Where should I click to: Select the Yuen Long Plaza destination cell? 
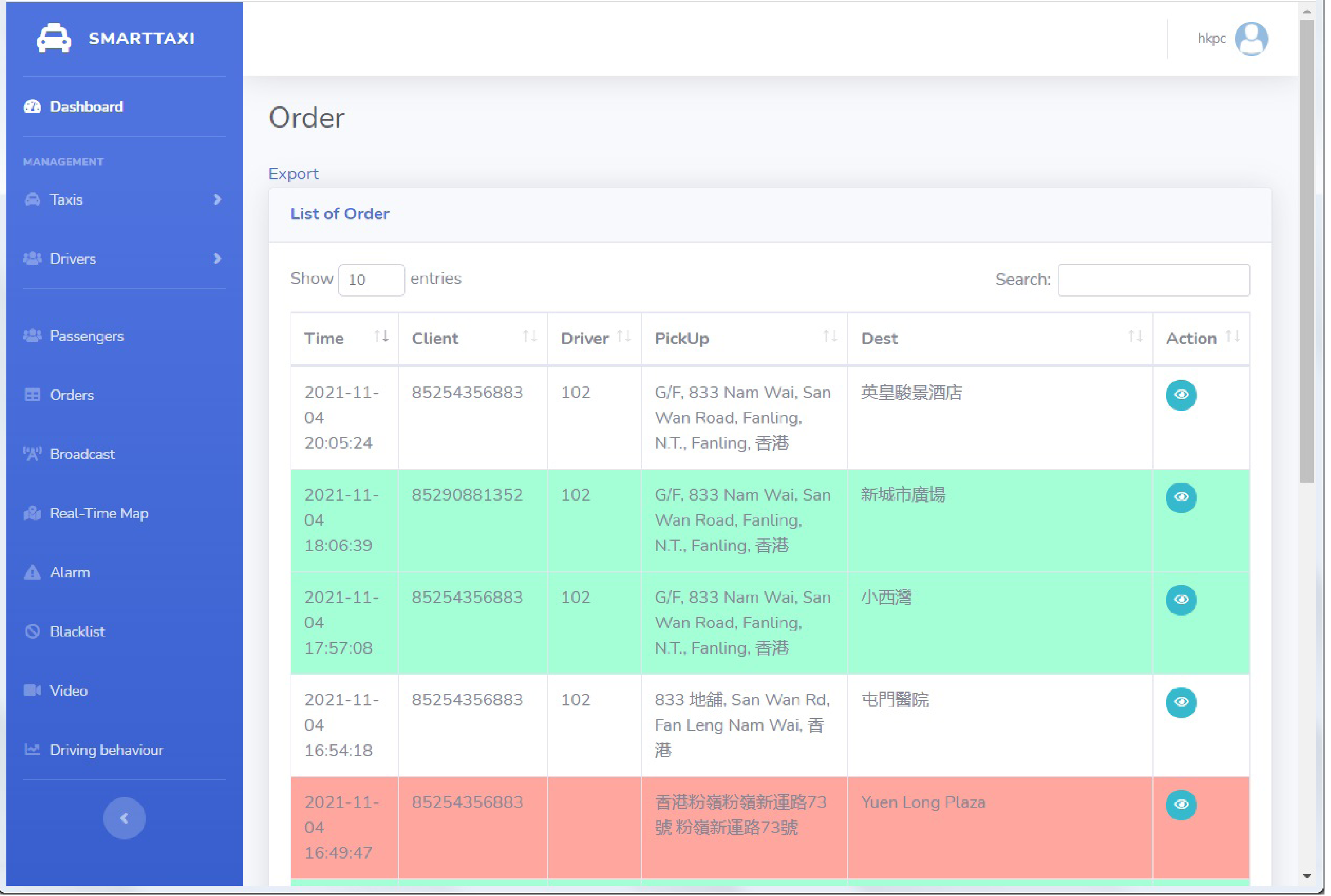[x=1000, y=827]
